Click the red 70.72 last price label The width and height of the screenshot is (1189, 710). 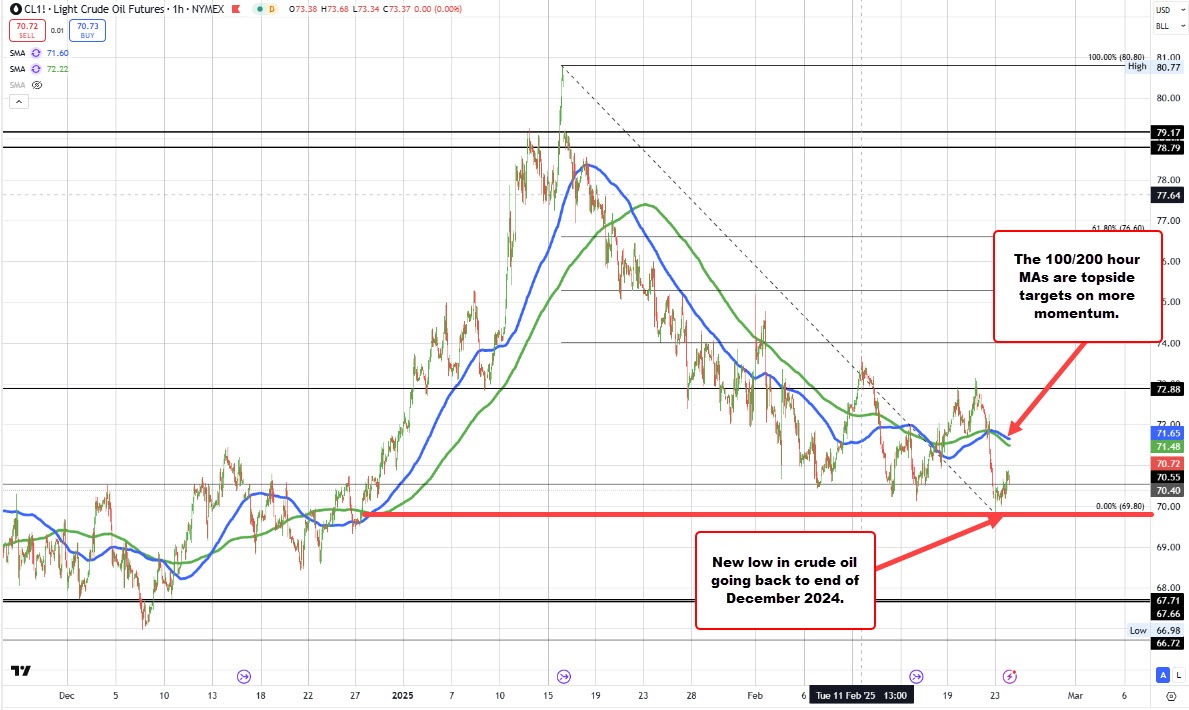click(x=1168, y=463)
